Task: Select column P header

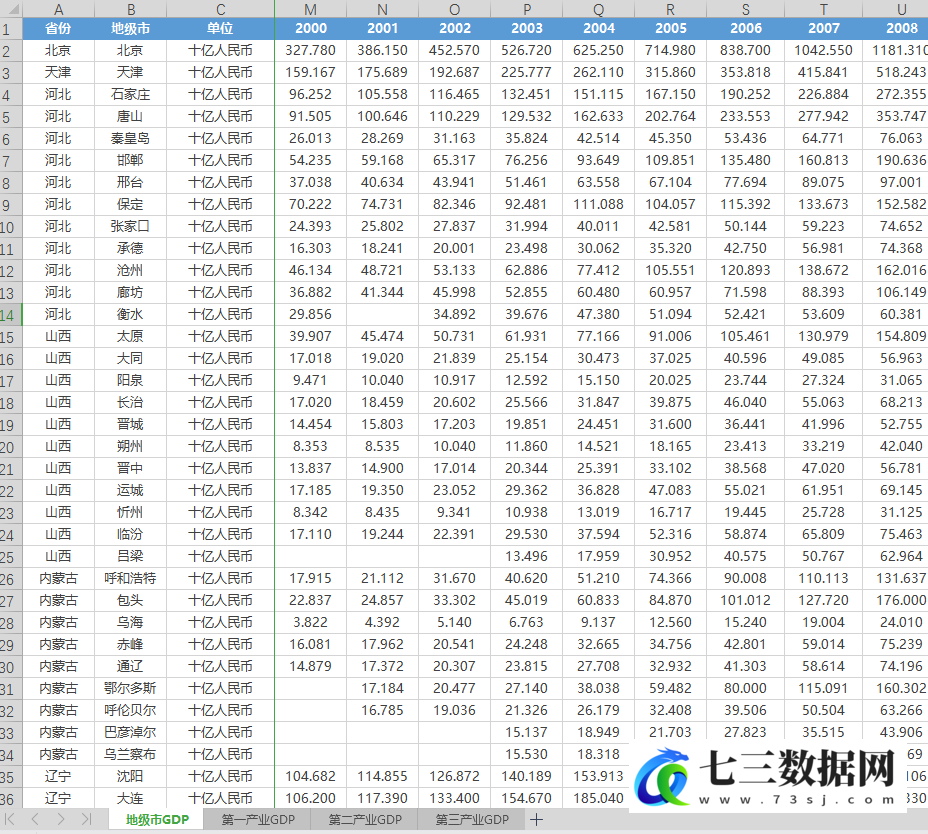Action: pyautogui.click(x=527, y=9)
